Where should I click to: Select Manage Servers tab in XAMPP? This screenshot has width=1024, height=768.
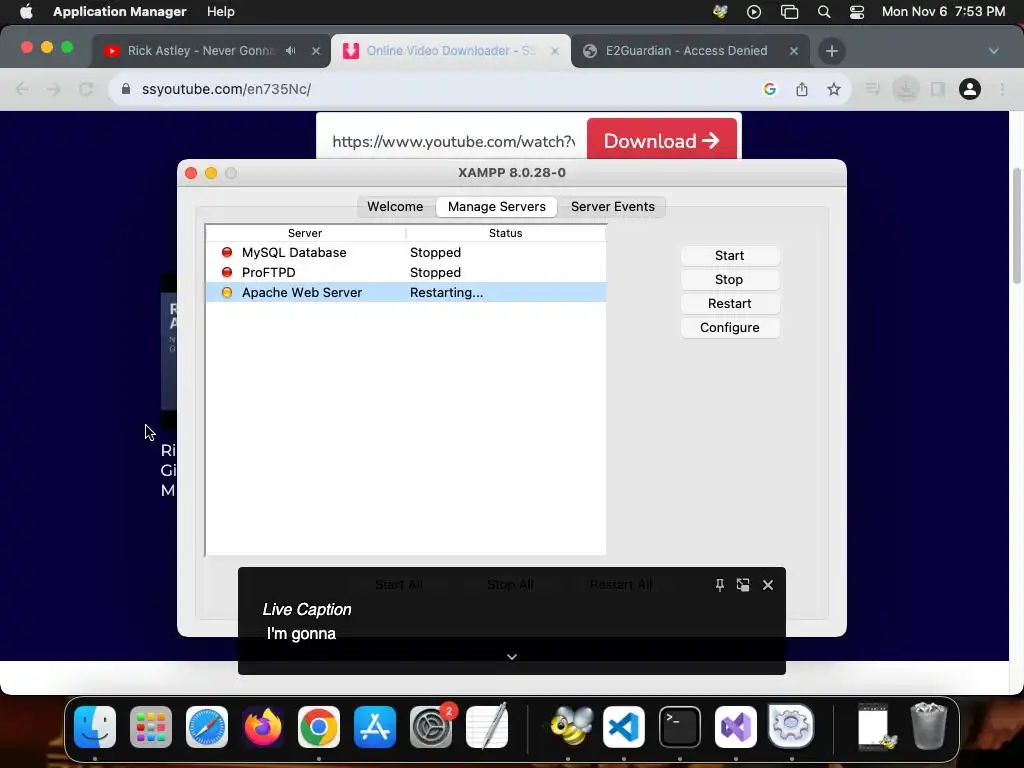click(x=496, y=206)
